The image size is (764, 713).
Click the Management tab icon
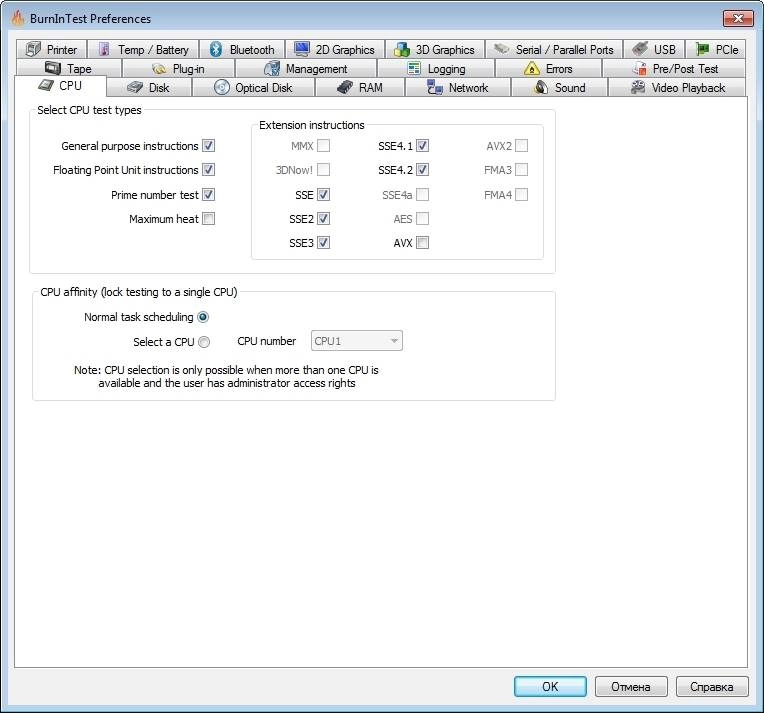coord(272,68)
